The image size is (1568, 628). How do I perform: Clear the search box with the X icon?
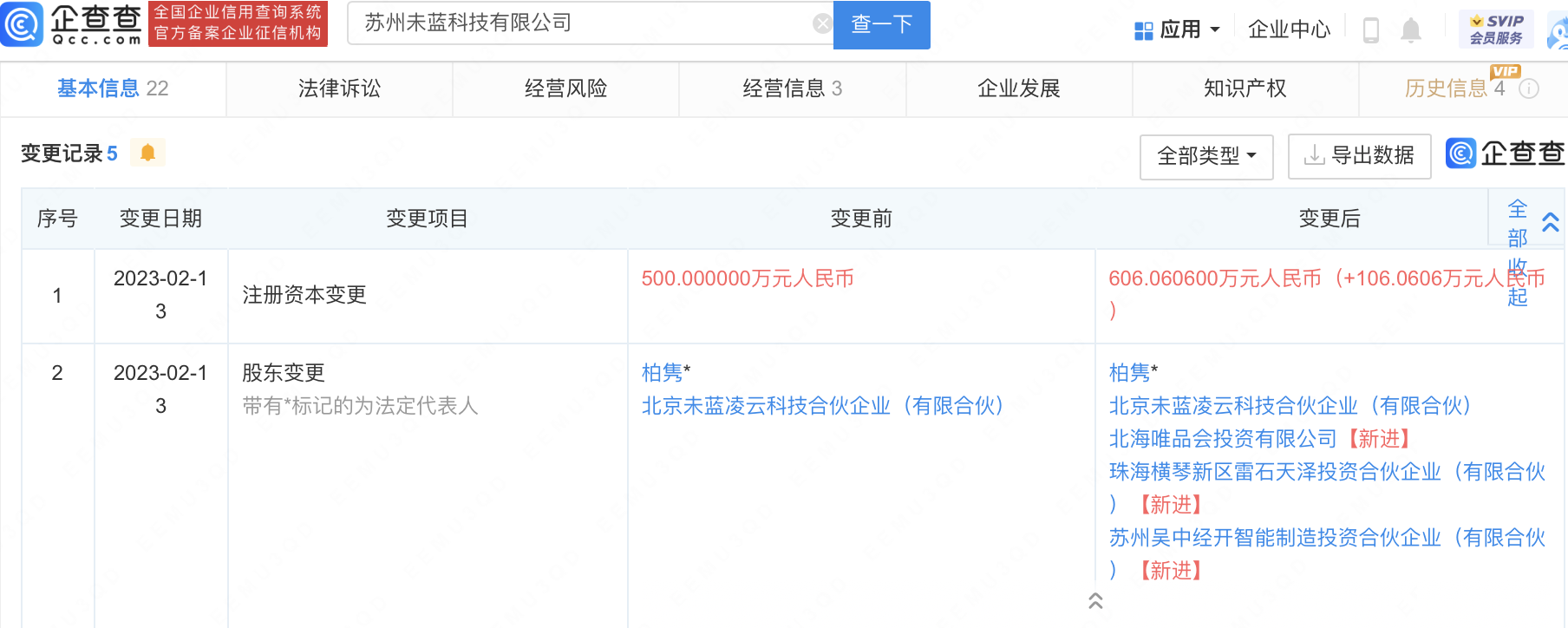coord(822,23)
